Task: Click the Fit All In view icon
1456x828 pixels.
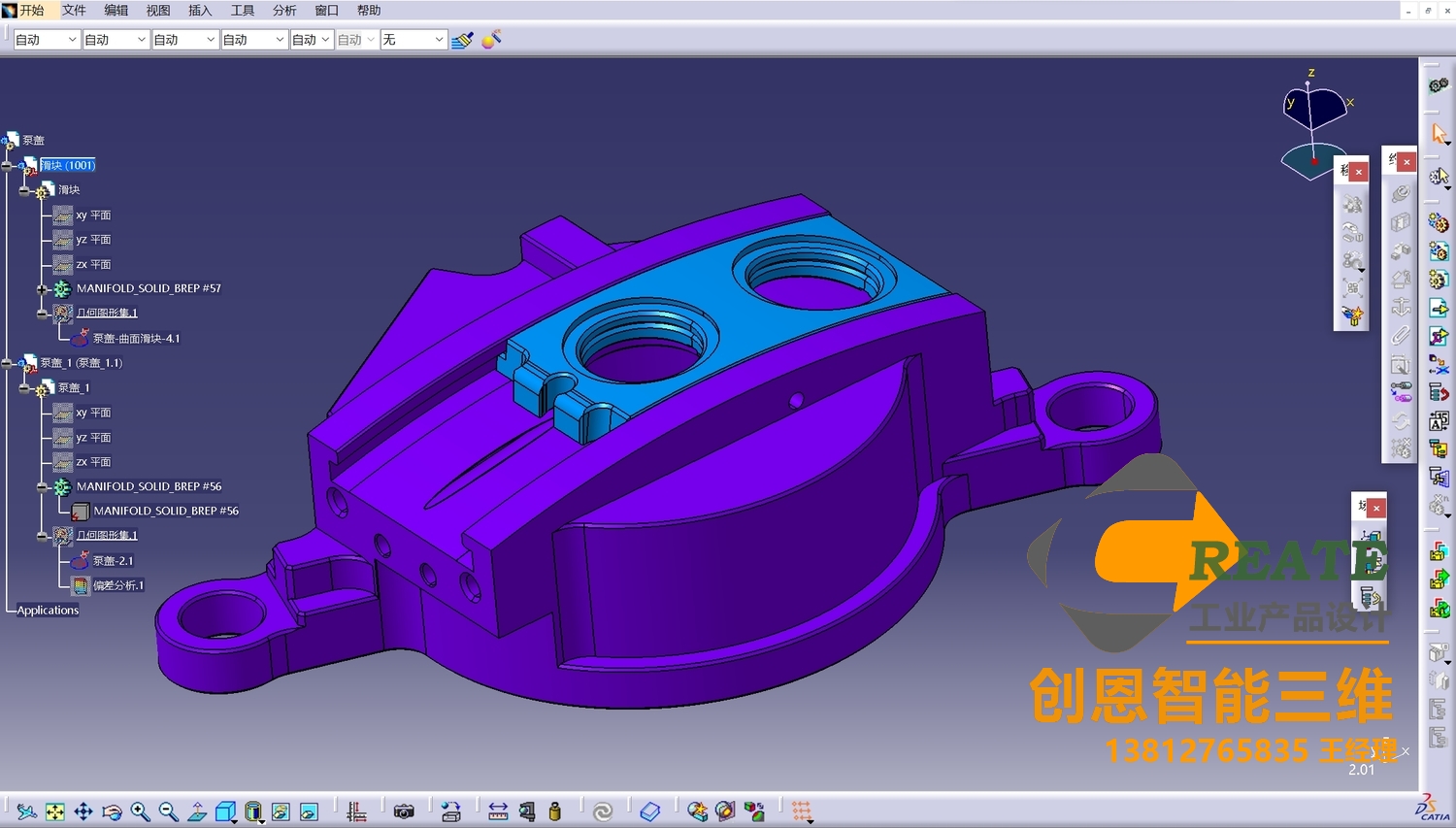Action: pos(55,811)
